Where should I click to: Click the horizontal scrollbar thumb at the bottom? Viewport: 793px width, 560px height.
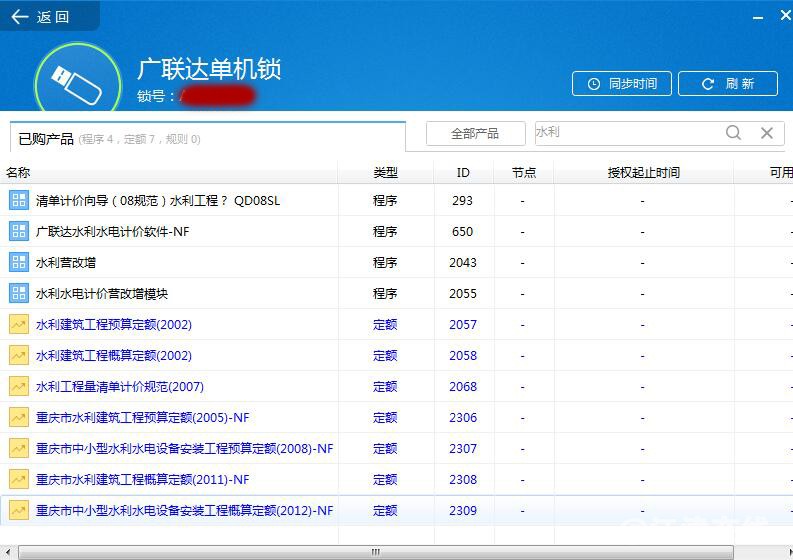coord(376,552)
